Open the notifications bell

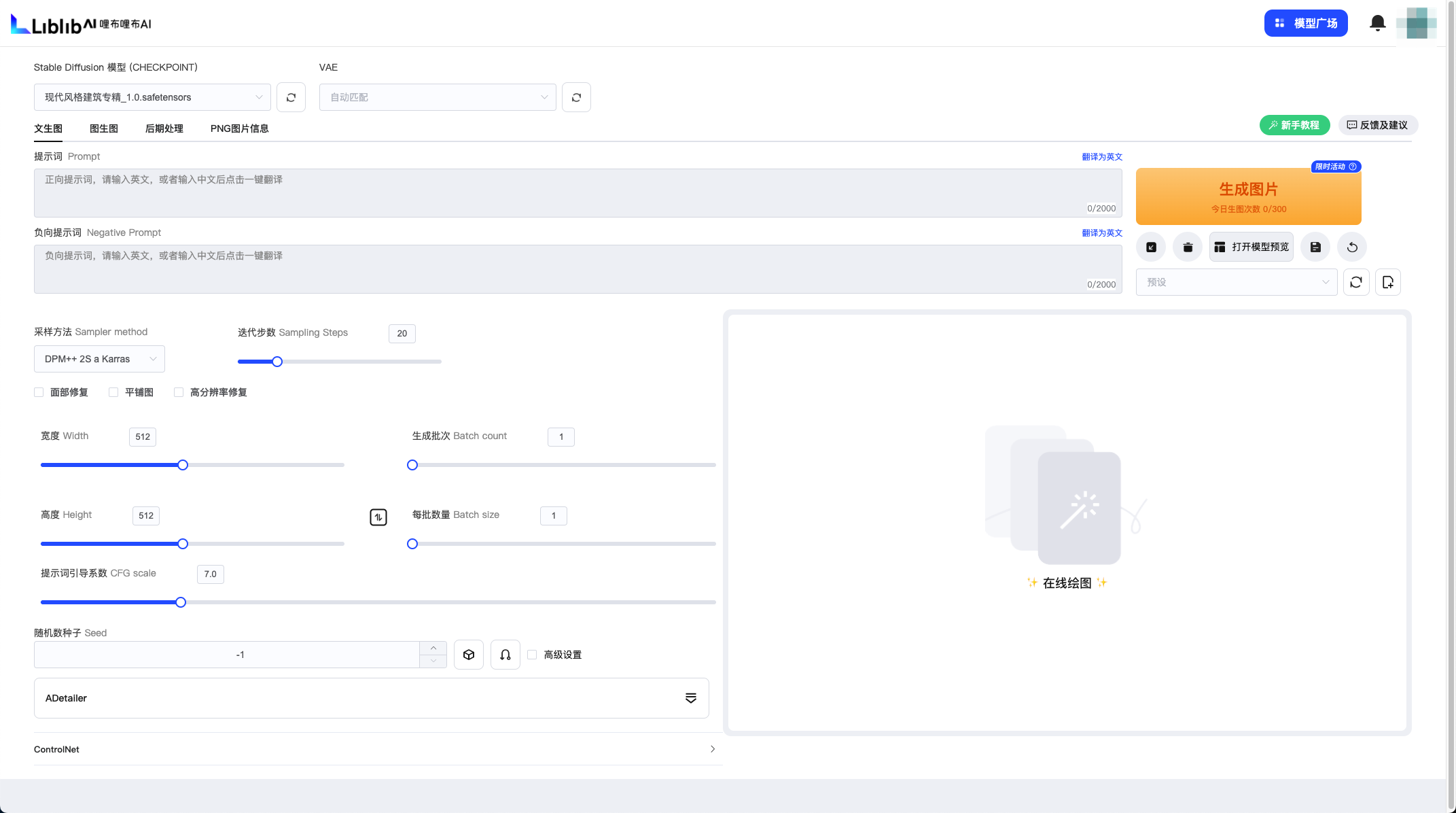click(1377, 23)
